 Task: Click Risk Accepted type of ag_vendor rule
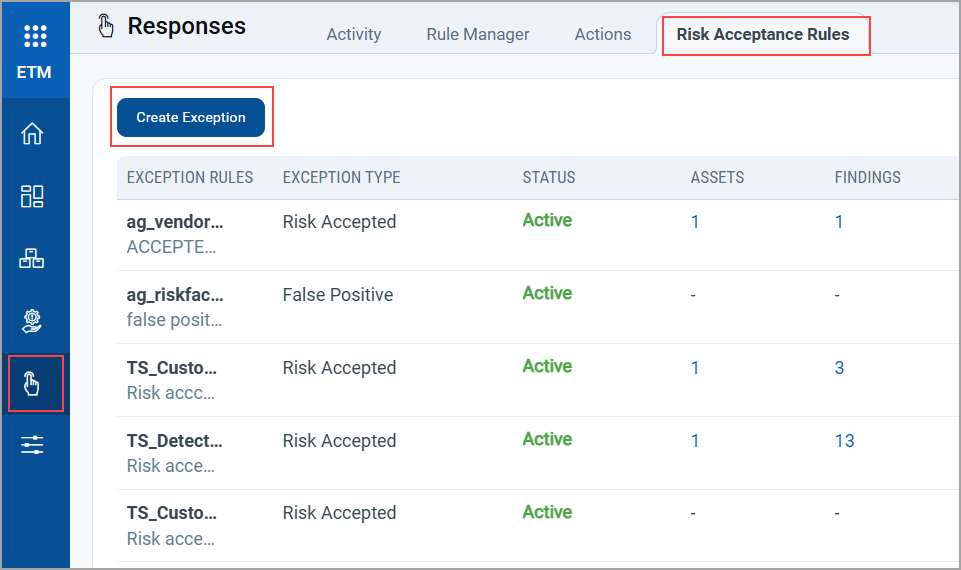pos(339,222)
